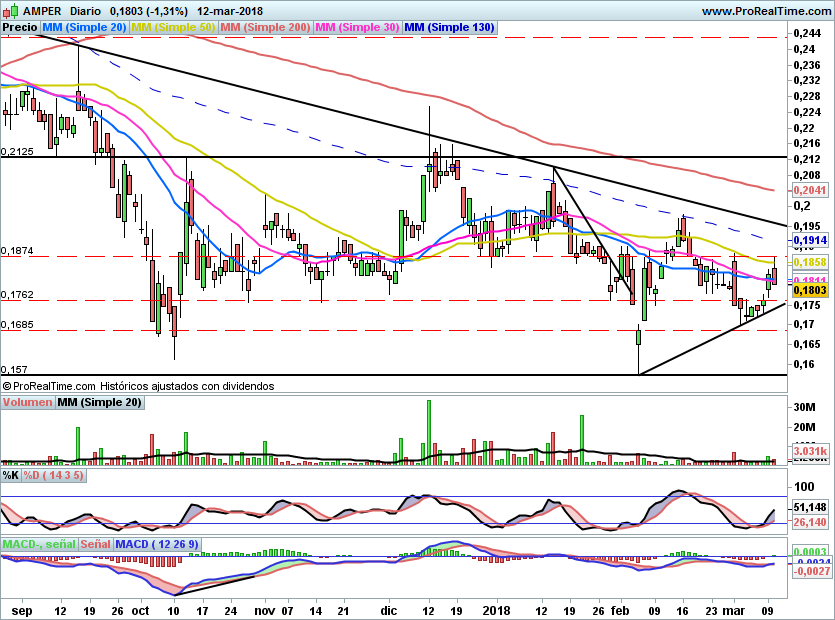Click the 0,2041 MM200 value tag

(x=809, y=190)
